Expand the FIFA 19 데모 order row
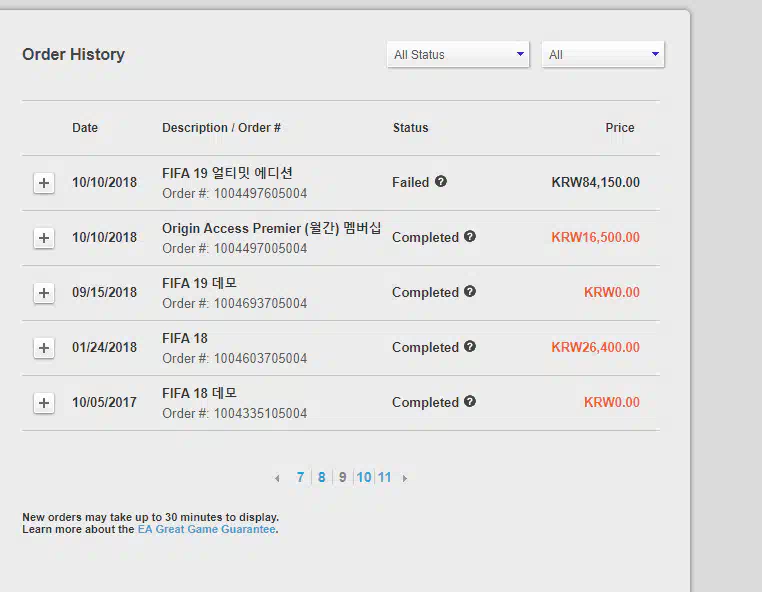The height and width of the screenshot is (592, 762). tap(44, 293)
